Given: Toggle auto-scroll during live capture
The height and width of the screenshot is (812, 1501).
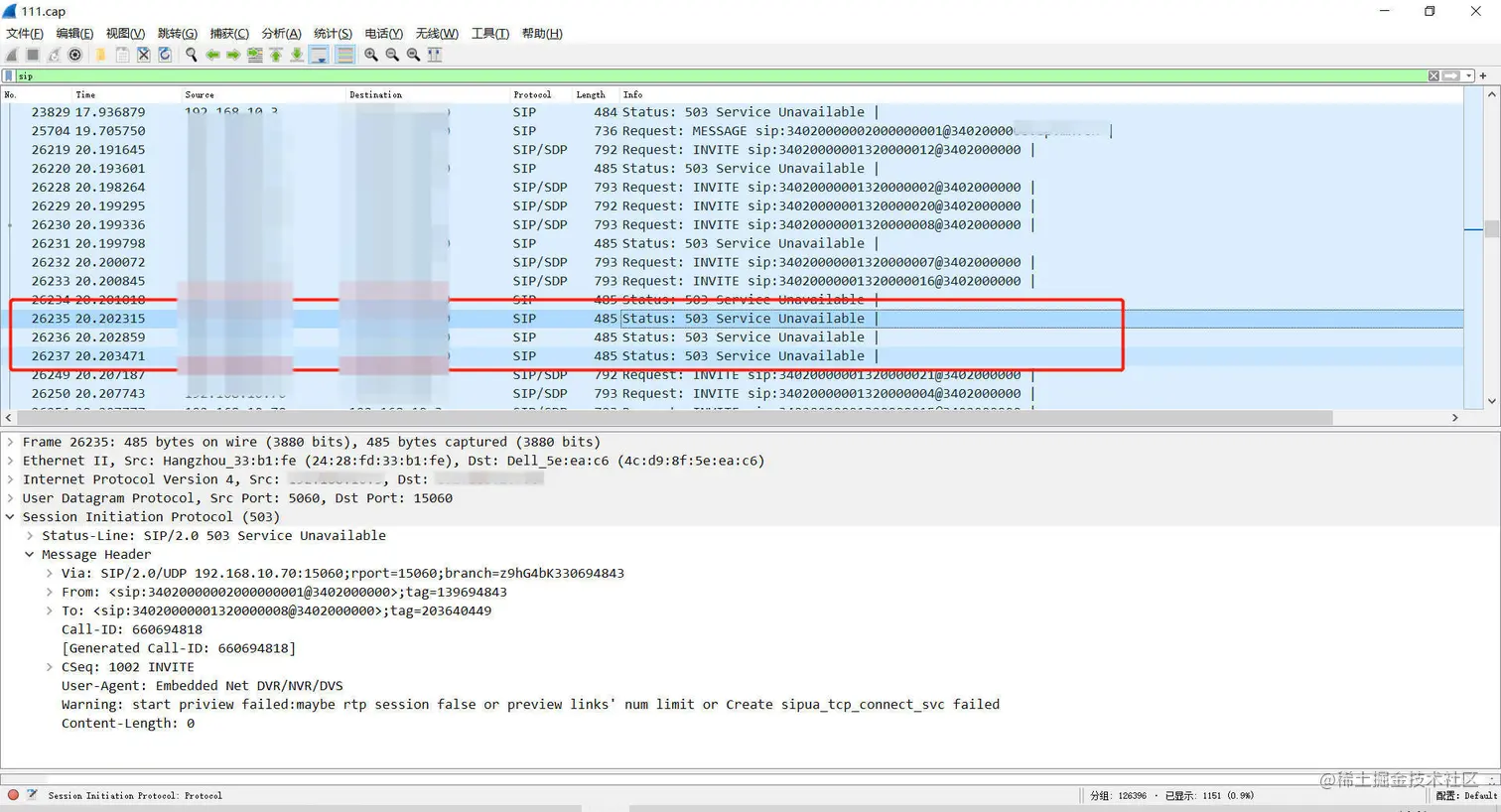Looking at the screenshot, I should [x=319, y=56].
